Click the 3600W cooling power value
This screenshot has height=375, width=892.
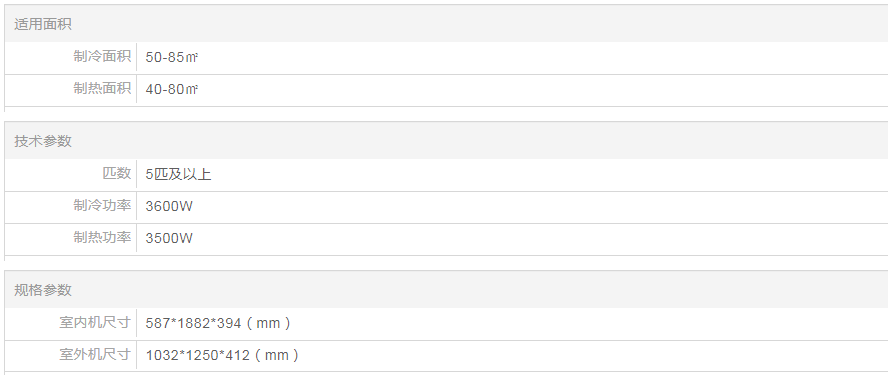pos(169,206)
